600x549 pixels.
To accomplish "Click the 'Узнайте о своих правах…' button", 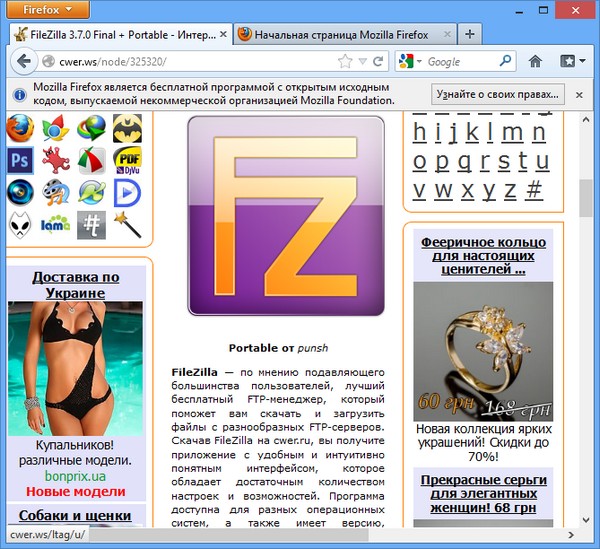I will tap(497, 93).
